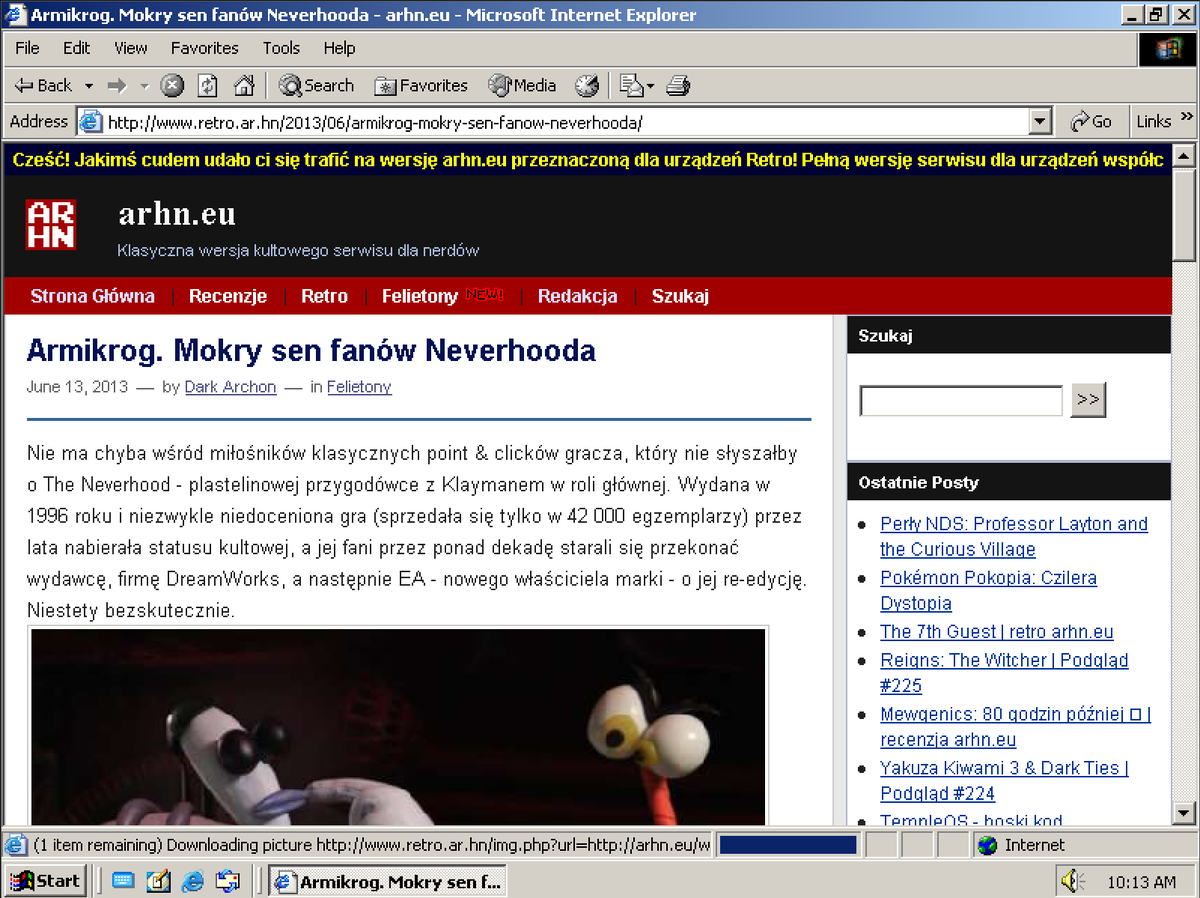The image size is (1200, 898).
Task: Go back with the Back arrow button
Action: pos(43,86)
